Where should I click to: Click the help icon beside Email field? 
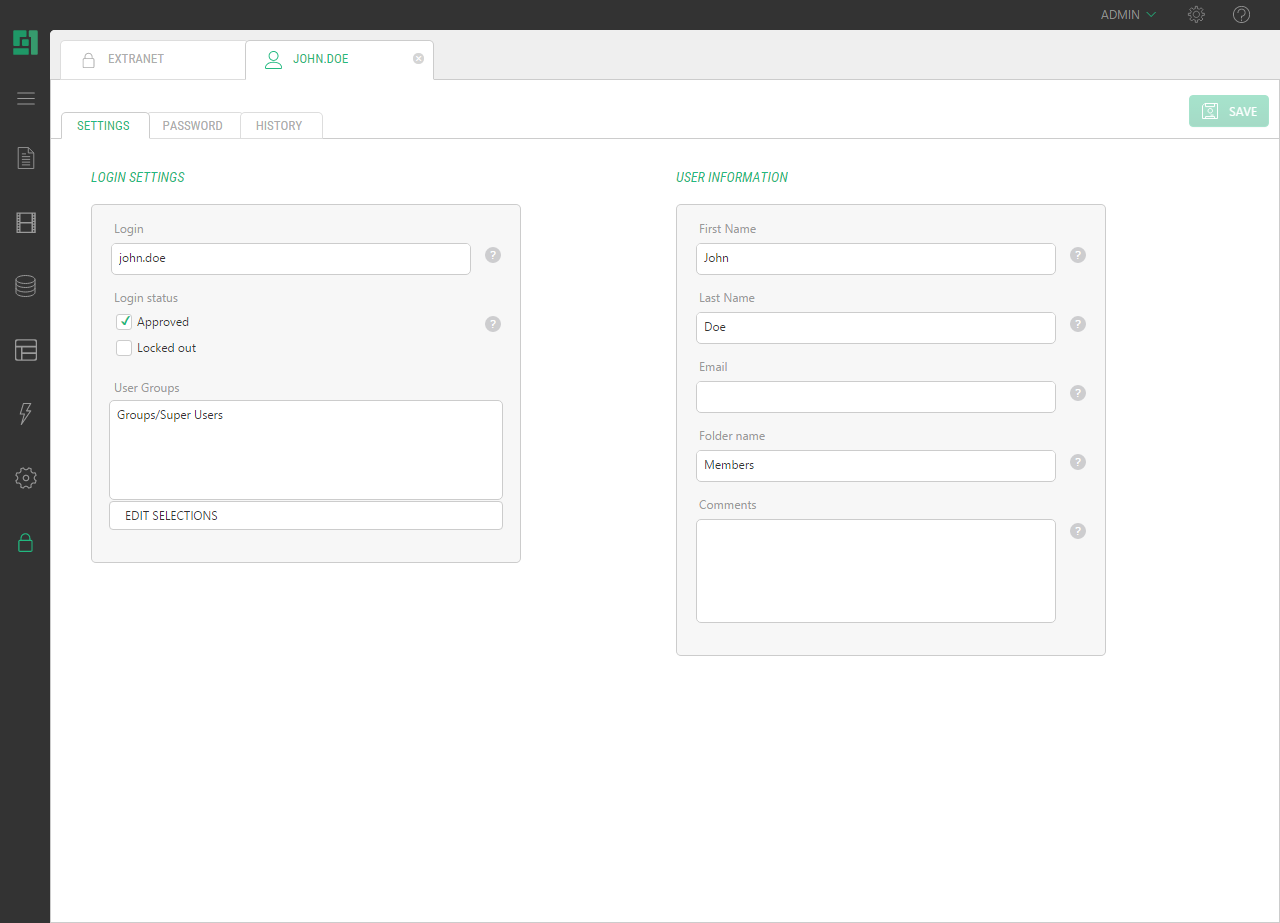click(1078, 393)
